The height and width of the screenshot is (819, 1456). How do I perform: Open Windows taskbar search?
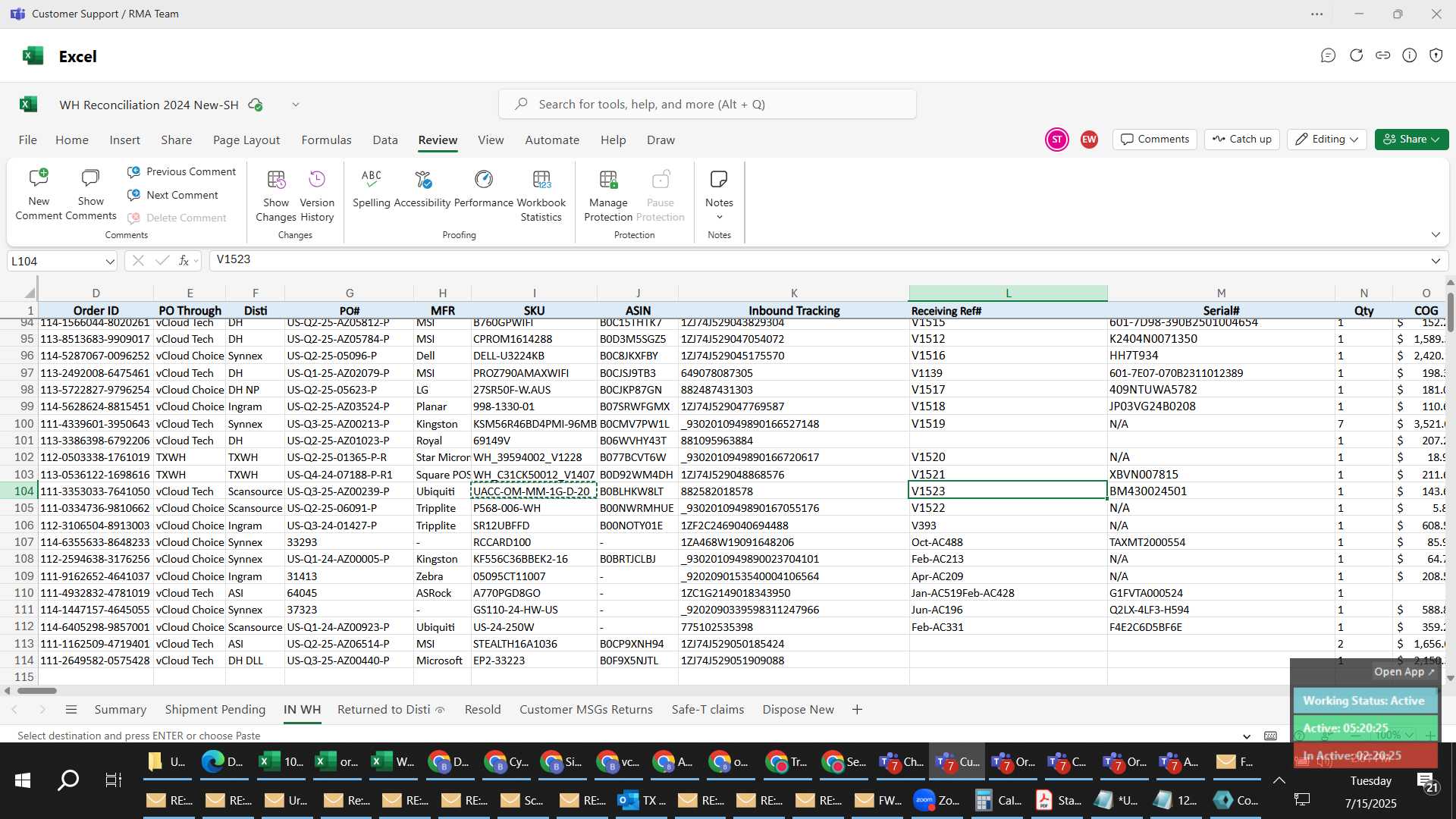[68, 780]
